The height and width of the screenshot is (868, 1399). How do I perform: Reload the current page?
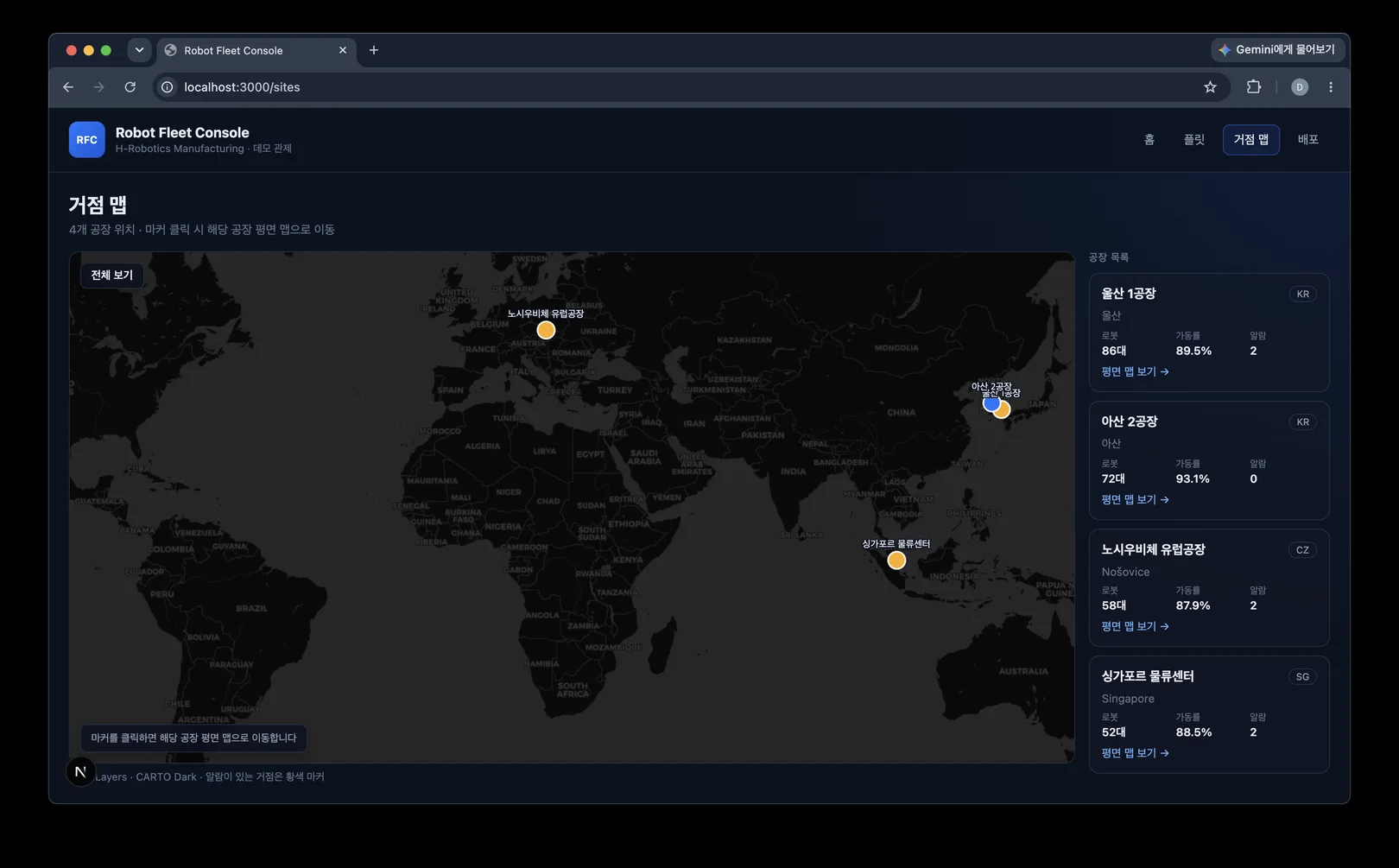130,87
